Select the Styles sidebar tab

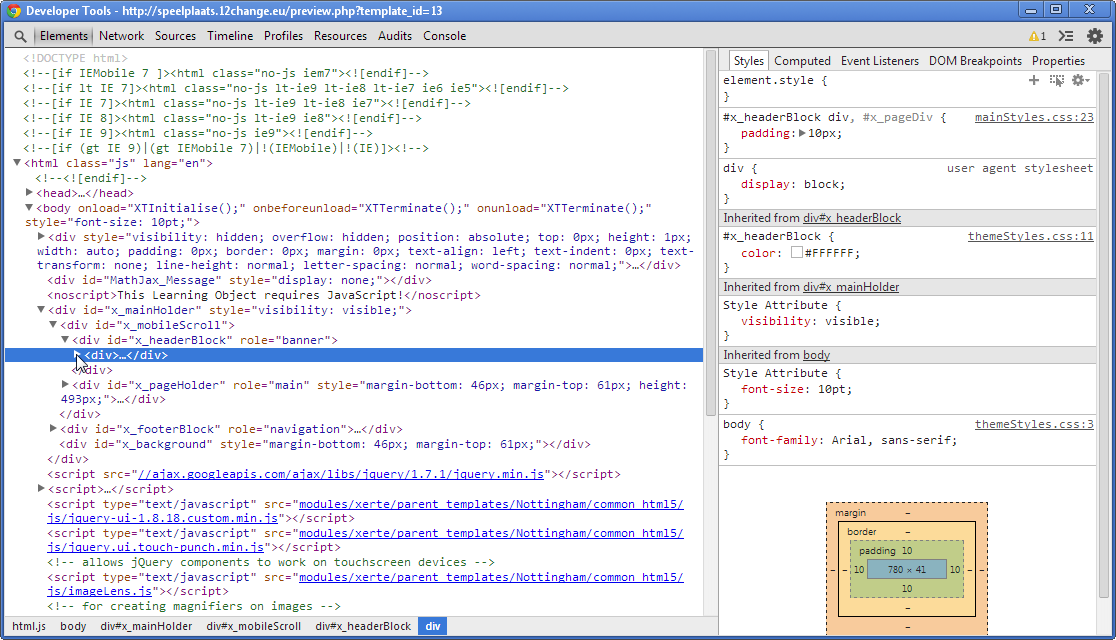748,61
